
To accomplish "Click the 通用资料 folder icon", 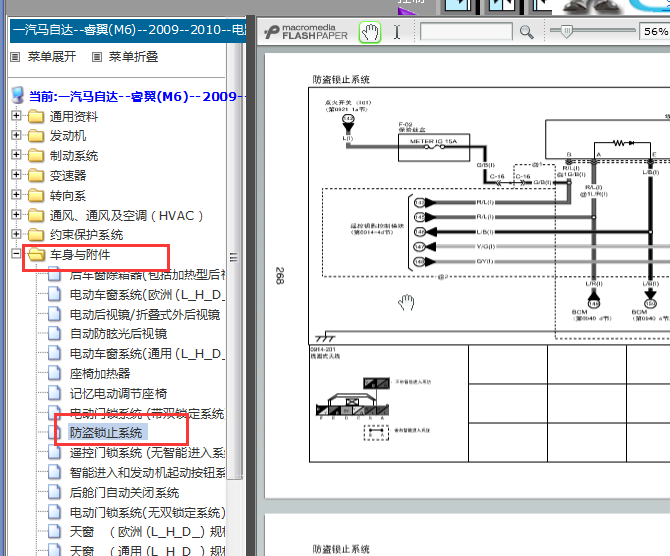I will (36, 116).
